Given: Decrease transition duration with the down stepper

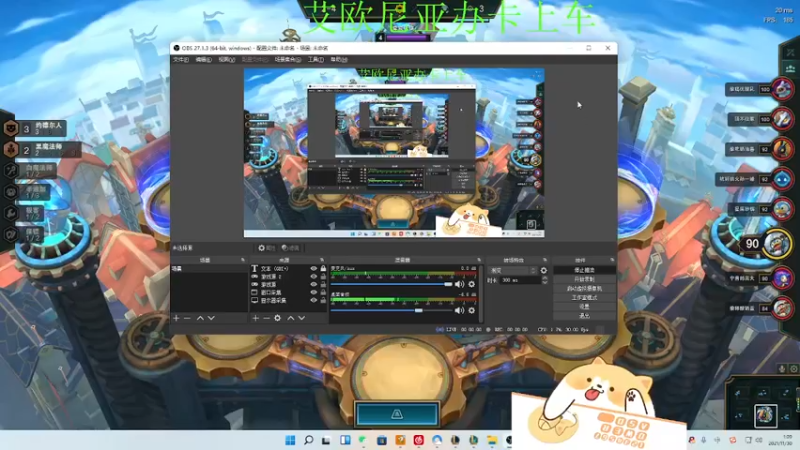Looking at the screenshot, I should pos(544,282).
